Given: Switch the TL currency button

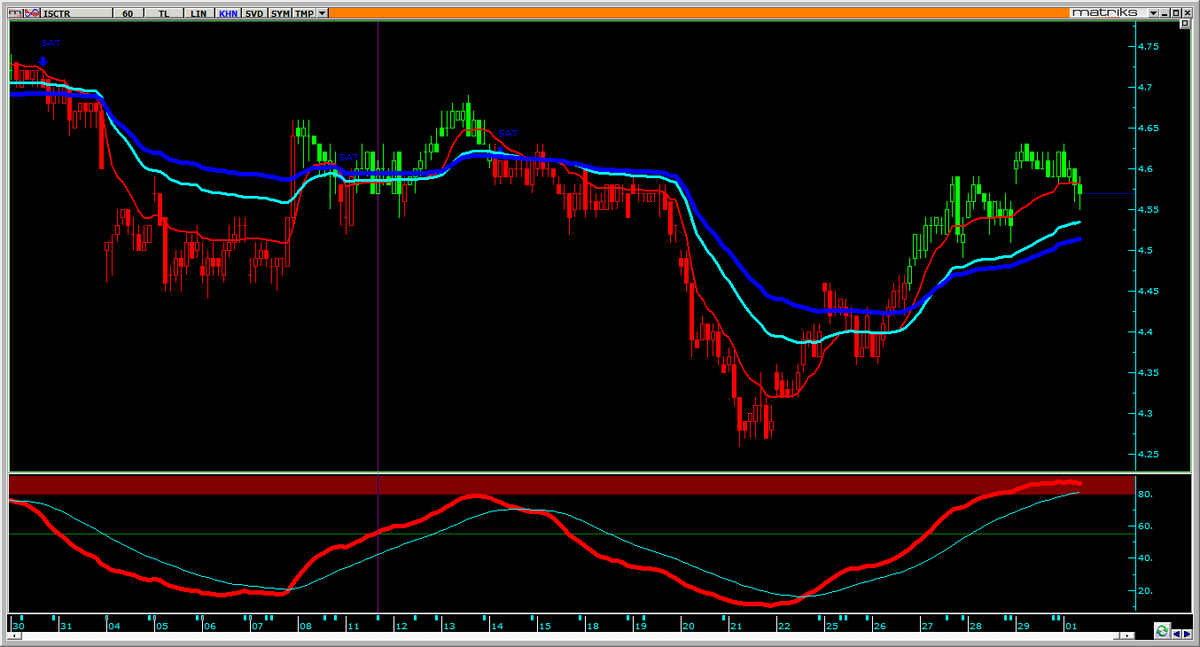Looking at the screenshot, I should pyautogui.click(x=164, y=13).
